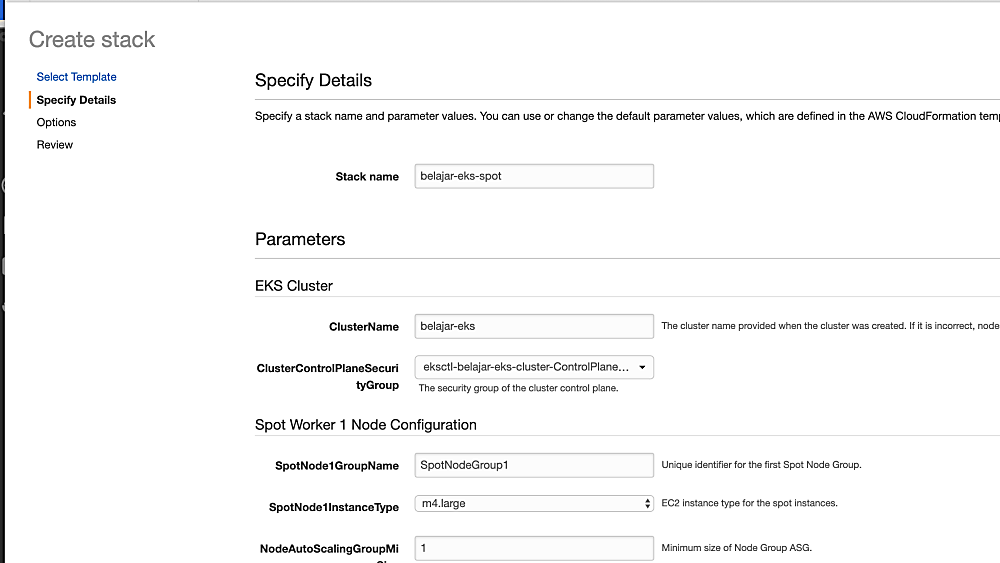Focus the ClusterName text field

(534, 326)
